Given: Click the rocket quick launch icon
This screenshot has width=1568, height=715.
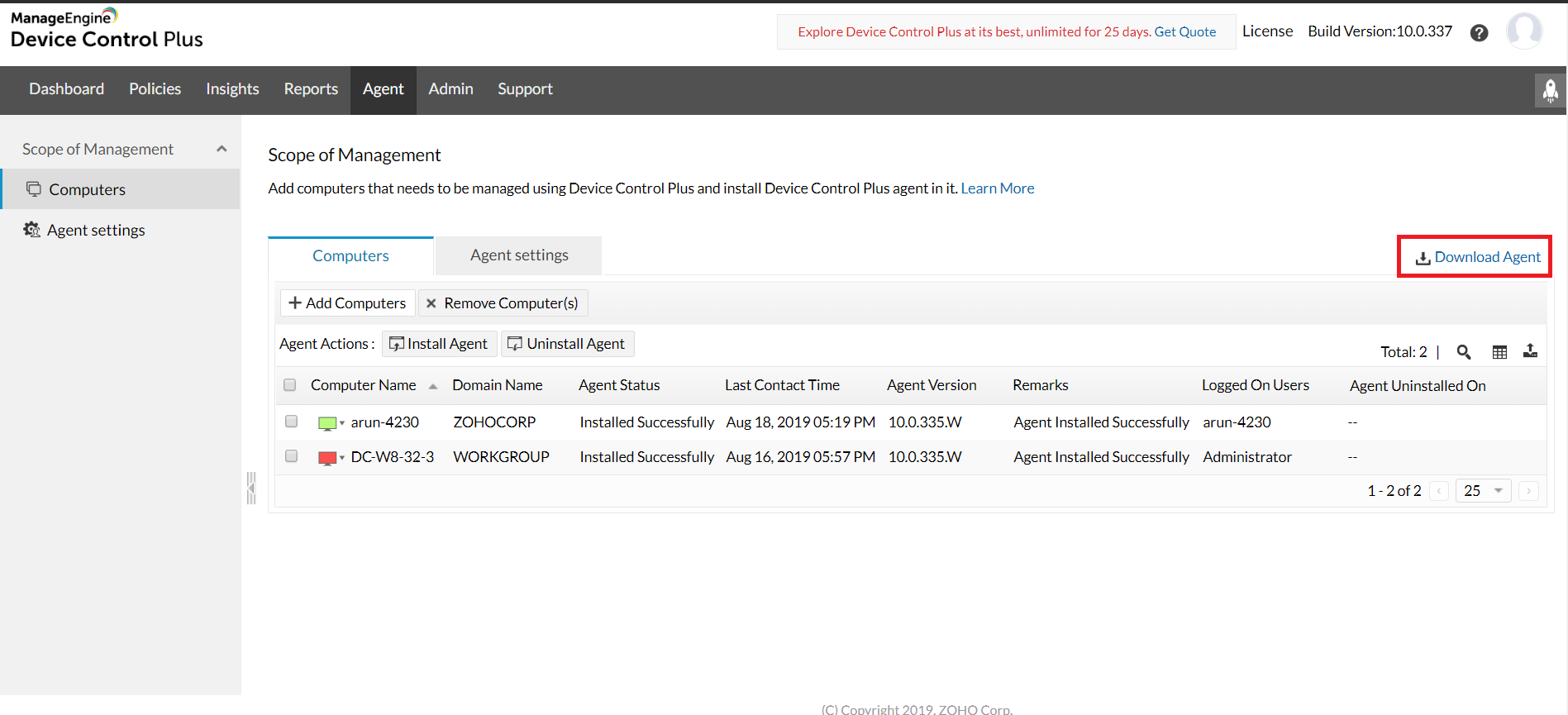Looking at the screenshot, I should pyautogui.click(x=1550, y=90).
